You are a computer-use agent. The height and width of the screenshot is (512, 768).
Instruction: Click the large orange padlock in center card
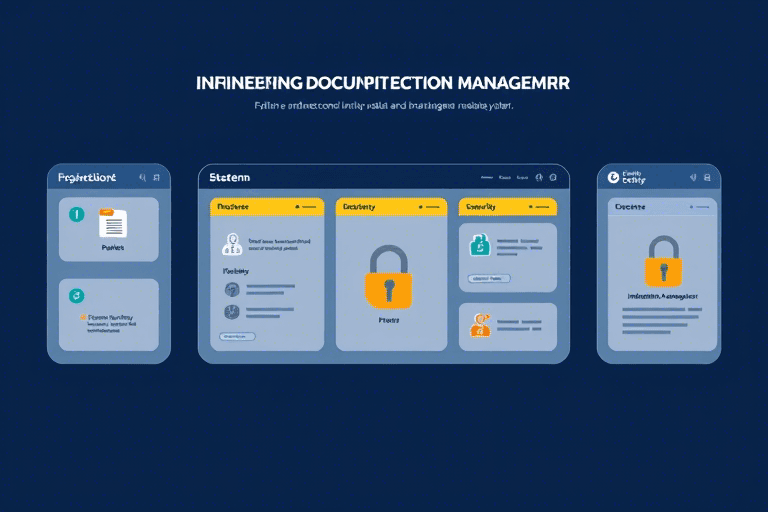coord(387,277)
